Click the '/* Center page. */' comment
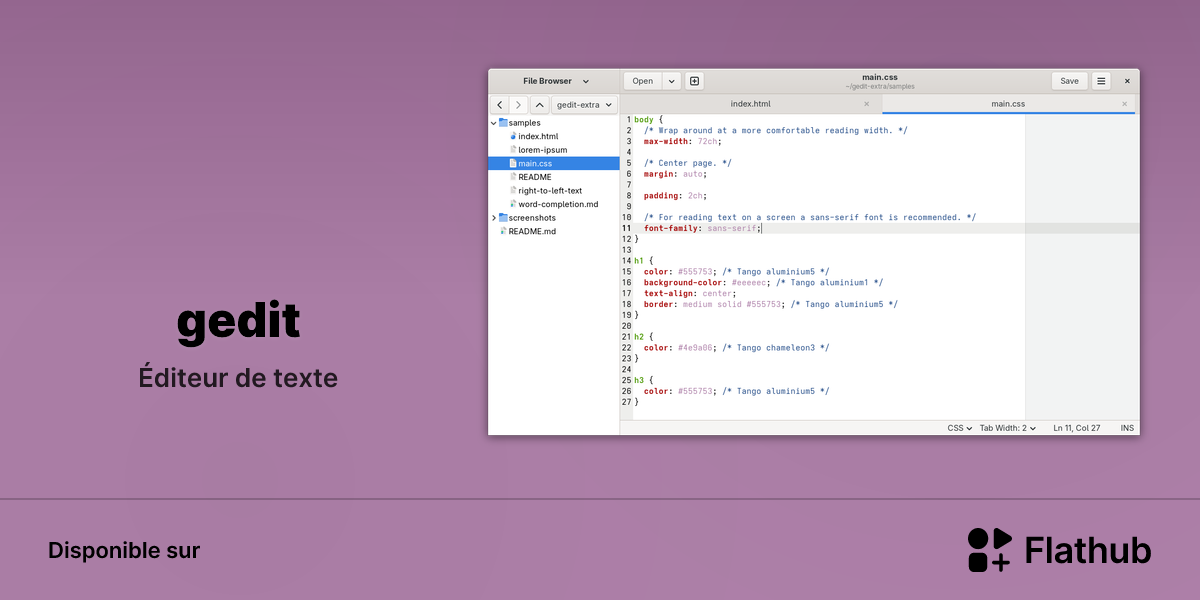The image size is (1200, 600). 688,163
